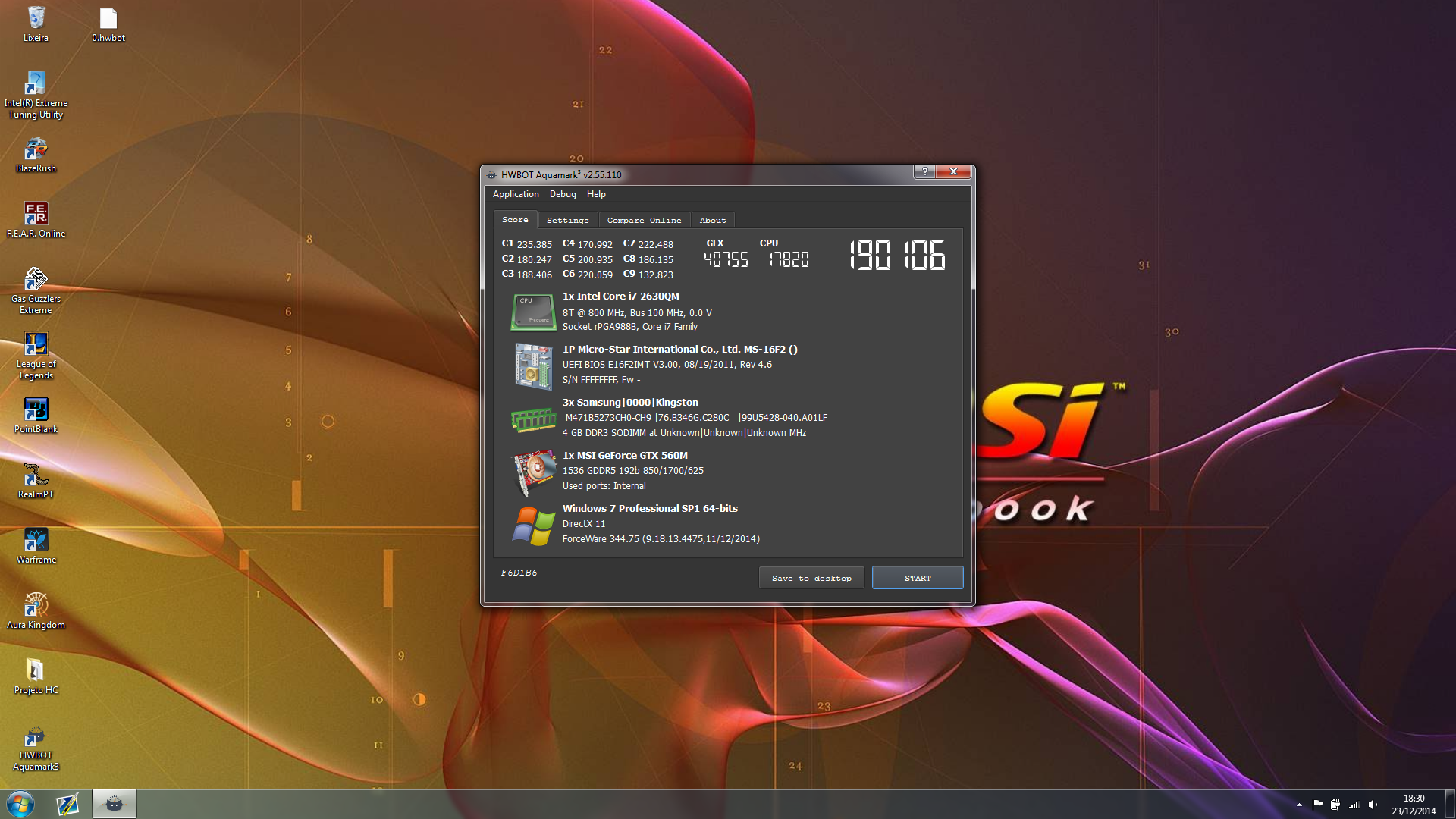This screenshot has width=1456, height=819.
Task: Launch Intel(R) Extreme Tuning Utility shortcut
Action: point(36,95)
